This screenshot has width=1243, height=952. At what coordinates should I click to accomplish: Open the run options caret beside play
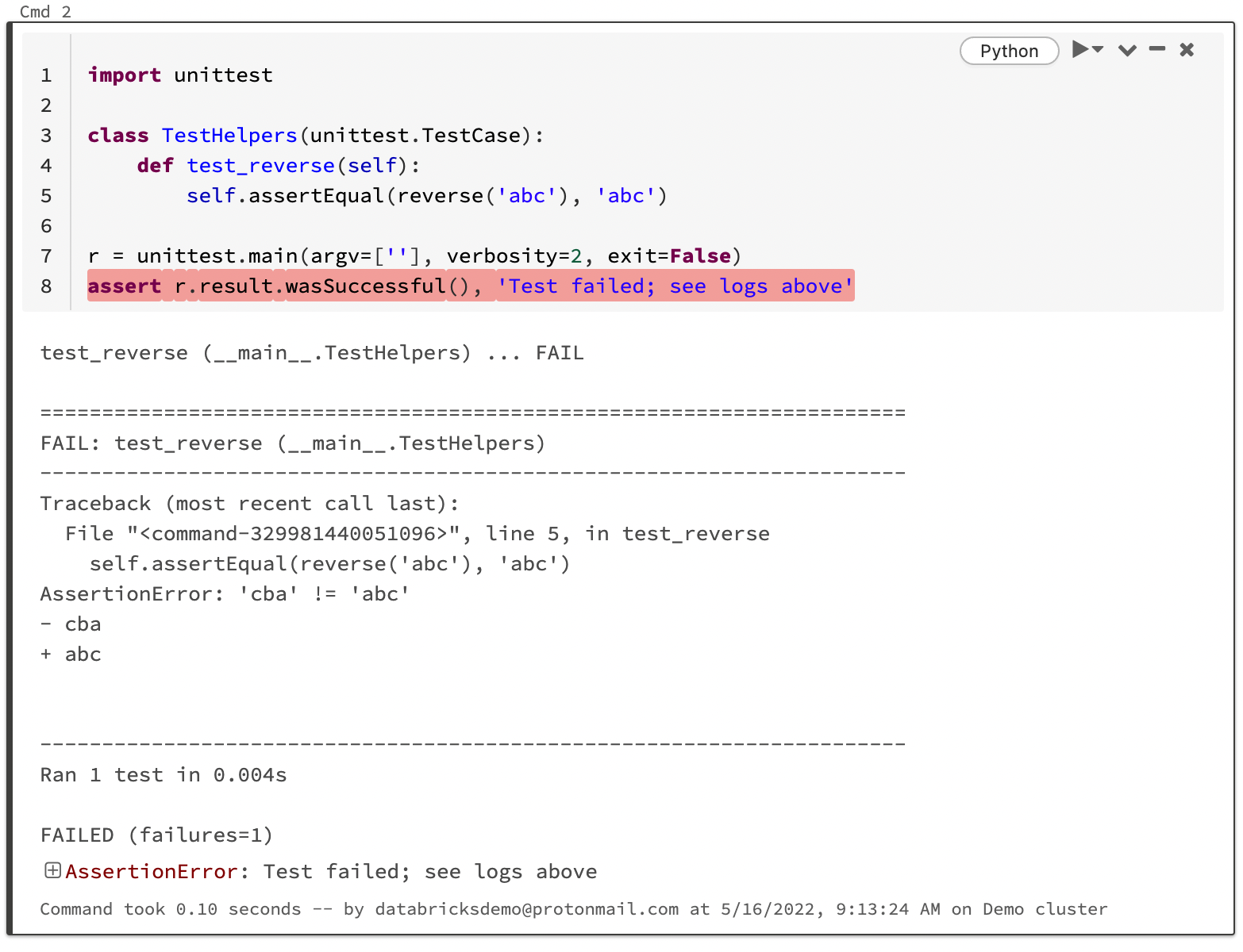tap(1099, 50)
